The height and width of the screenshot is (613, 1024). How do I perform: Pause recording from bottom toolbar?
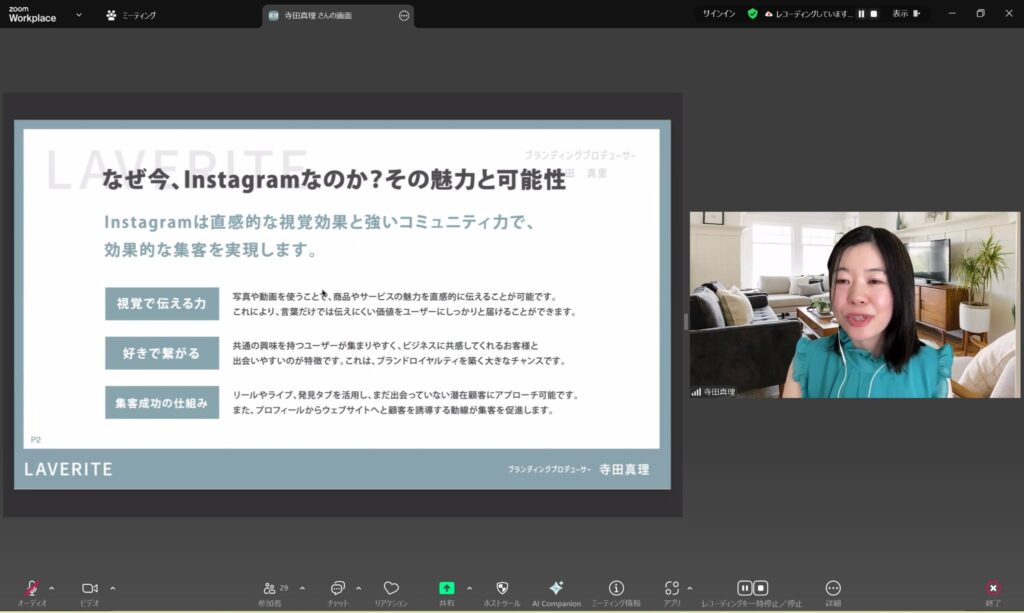pos(744,588)
